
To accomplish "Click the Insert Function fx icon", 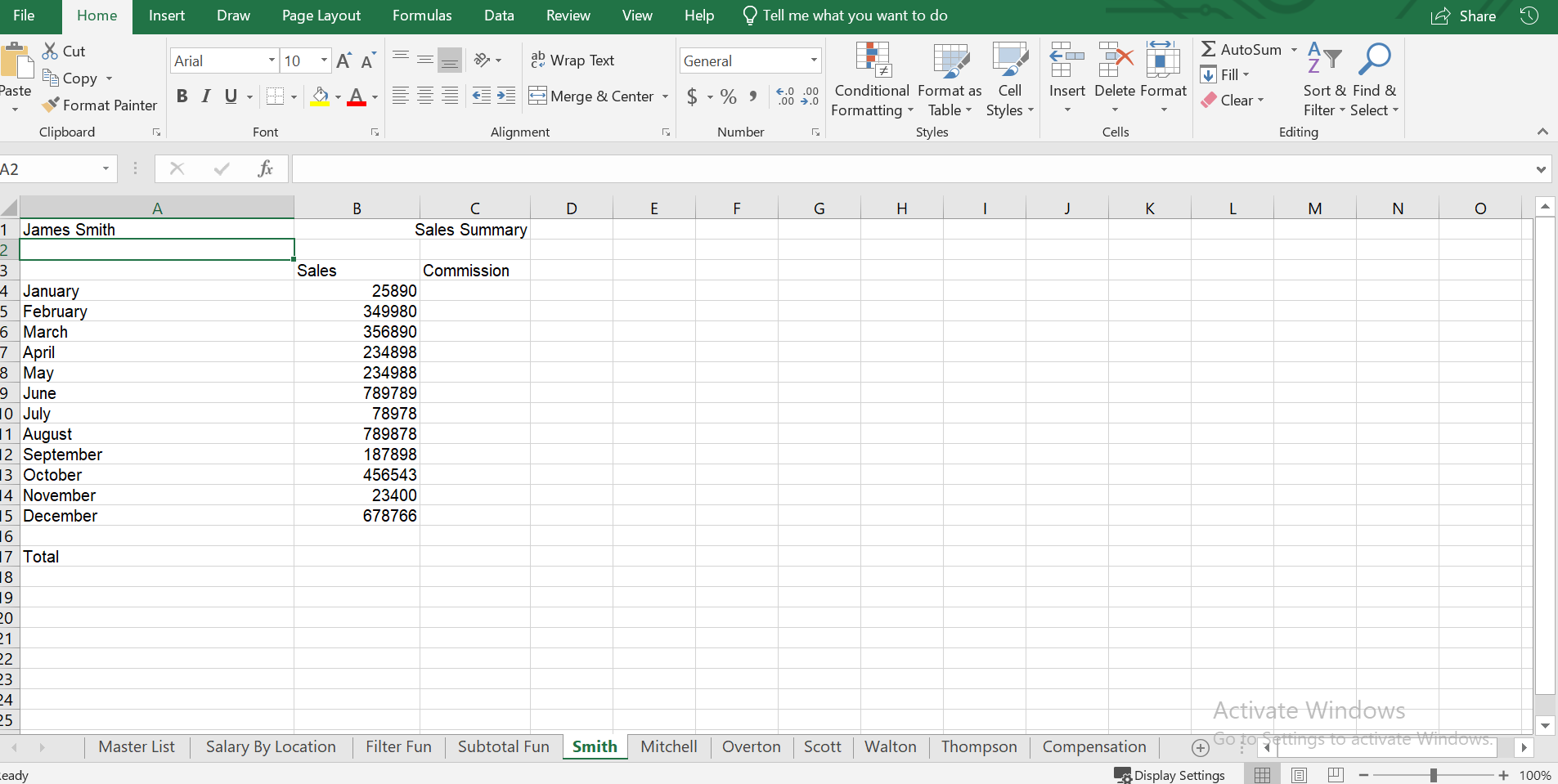I will [265, 169].
